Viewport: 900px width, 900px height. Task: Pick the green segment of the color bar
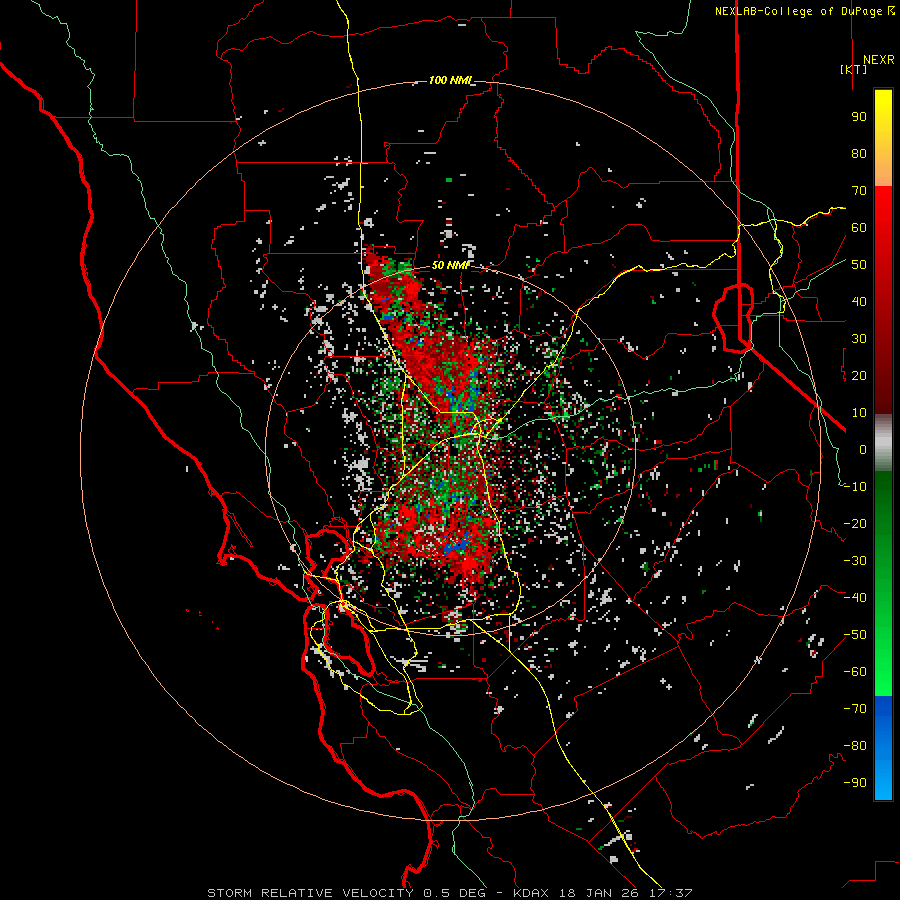point(883,584)
